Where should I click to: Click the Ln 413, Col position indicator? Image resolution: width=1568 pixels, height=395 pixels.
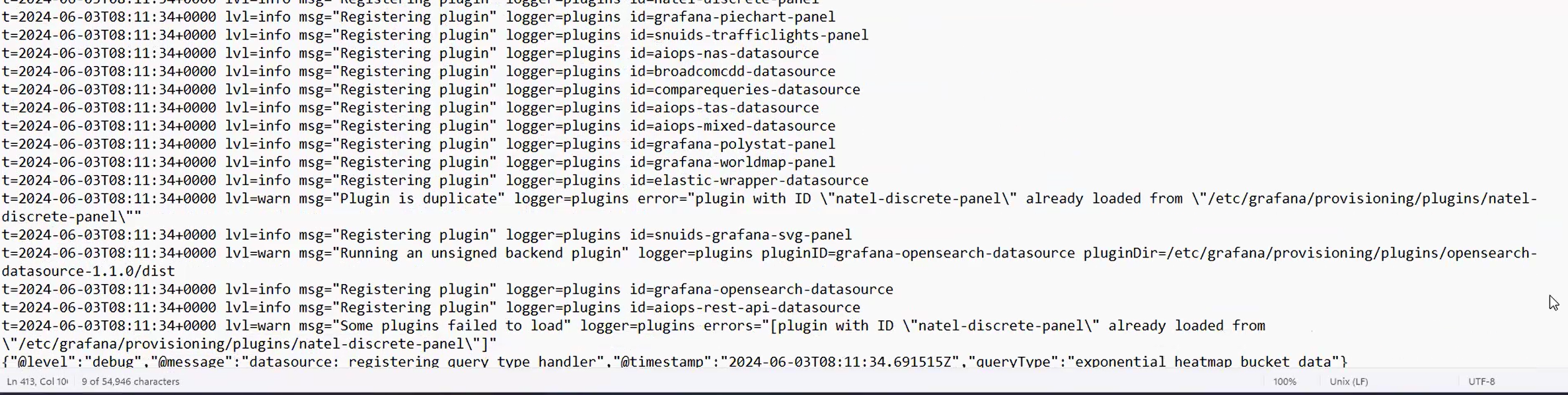[37, 382]
